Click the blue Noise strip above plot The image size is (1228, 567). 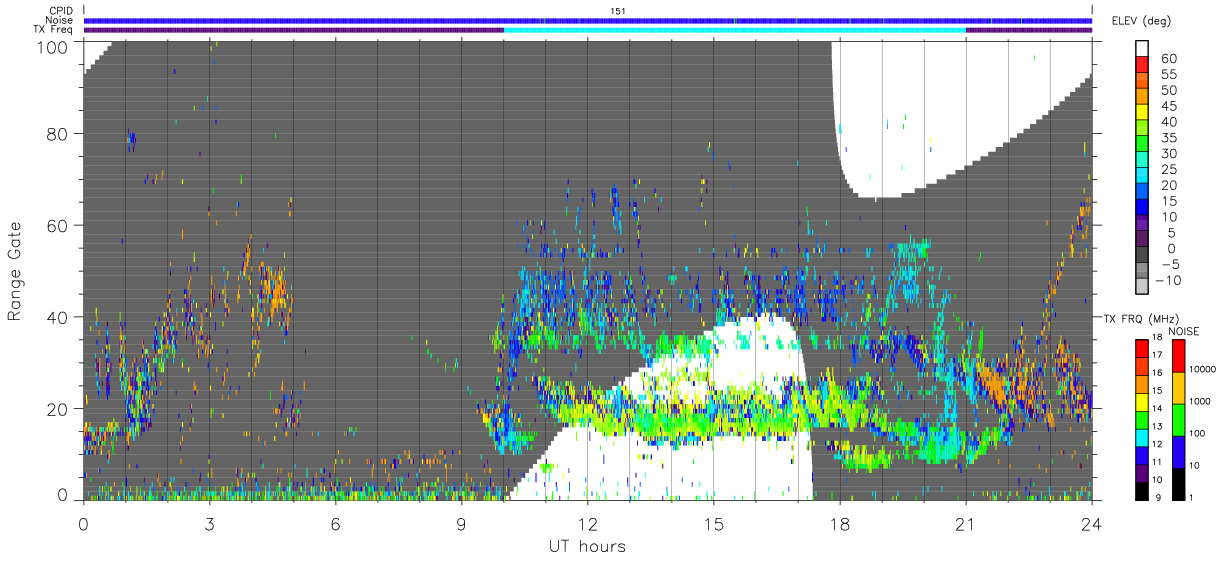(588, 20)
